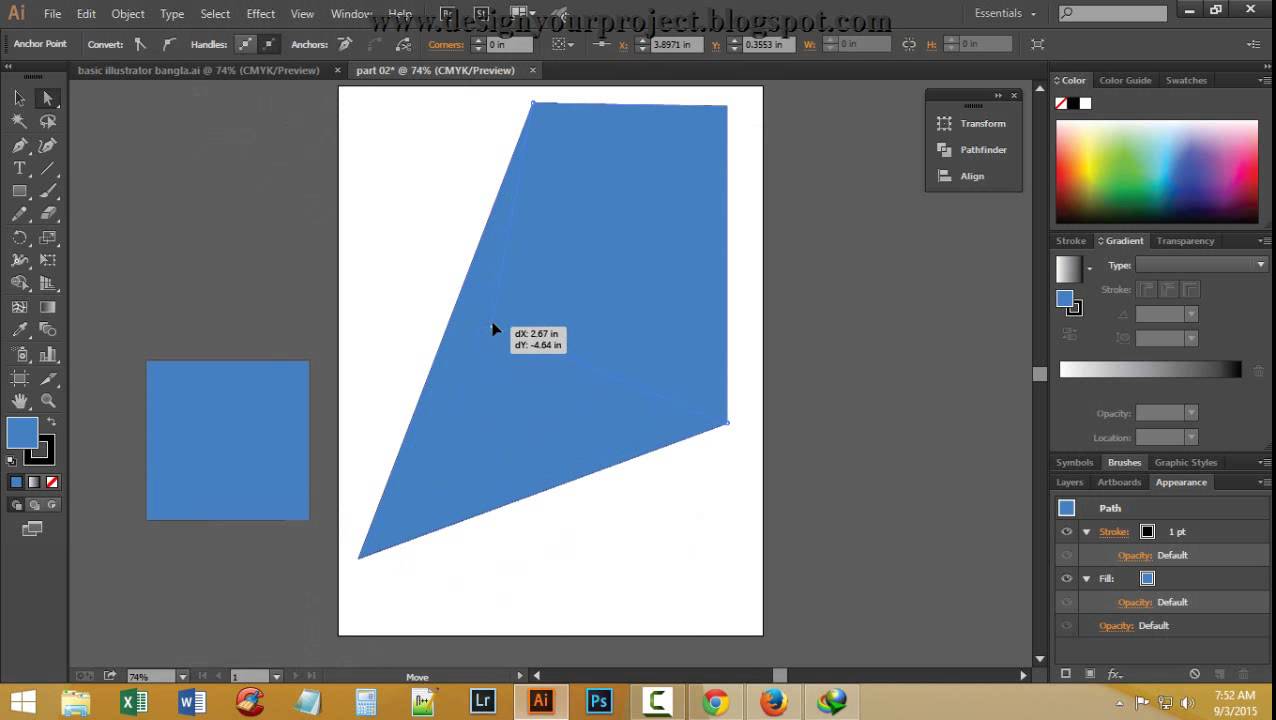Click the X coordinate input field
This screenshot has width=1276, height=720.
click(675, 44)
